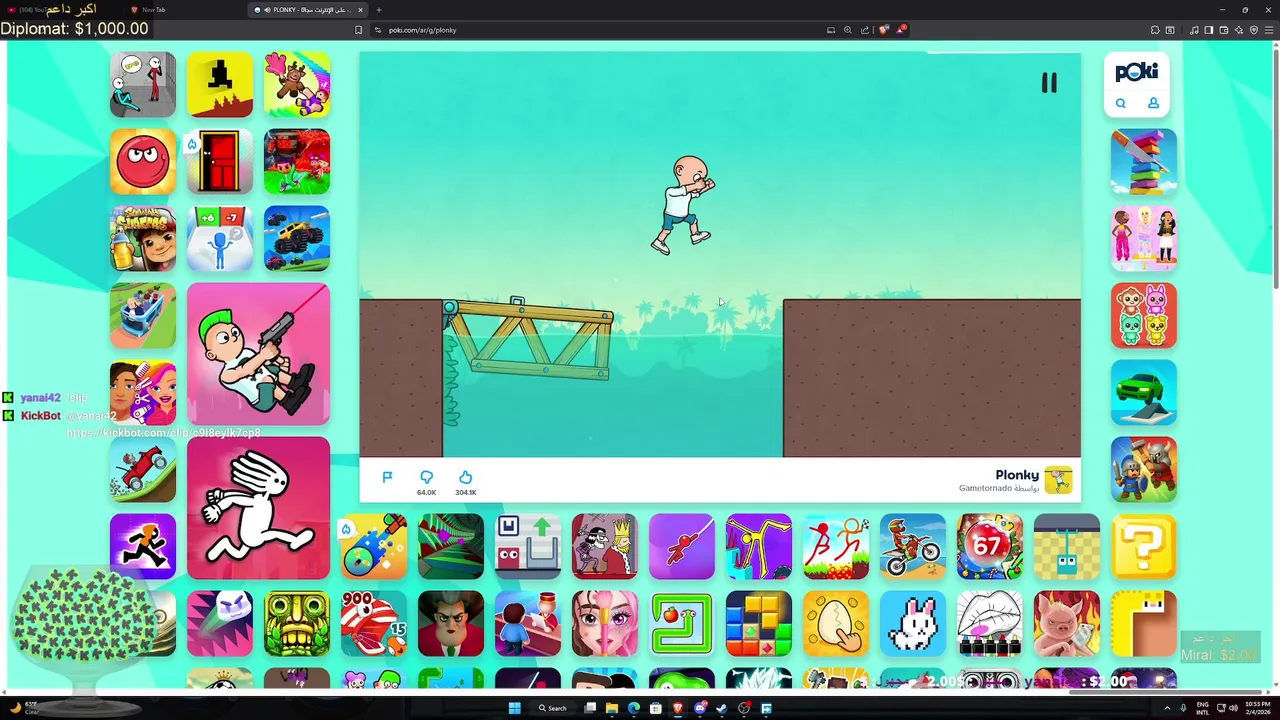Open the green mohawk gunman game
1280x720 pixels.
(x=258, y=354)
